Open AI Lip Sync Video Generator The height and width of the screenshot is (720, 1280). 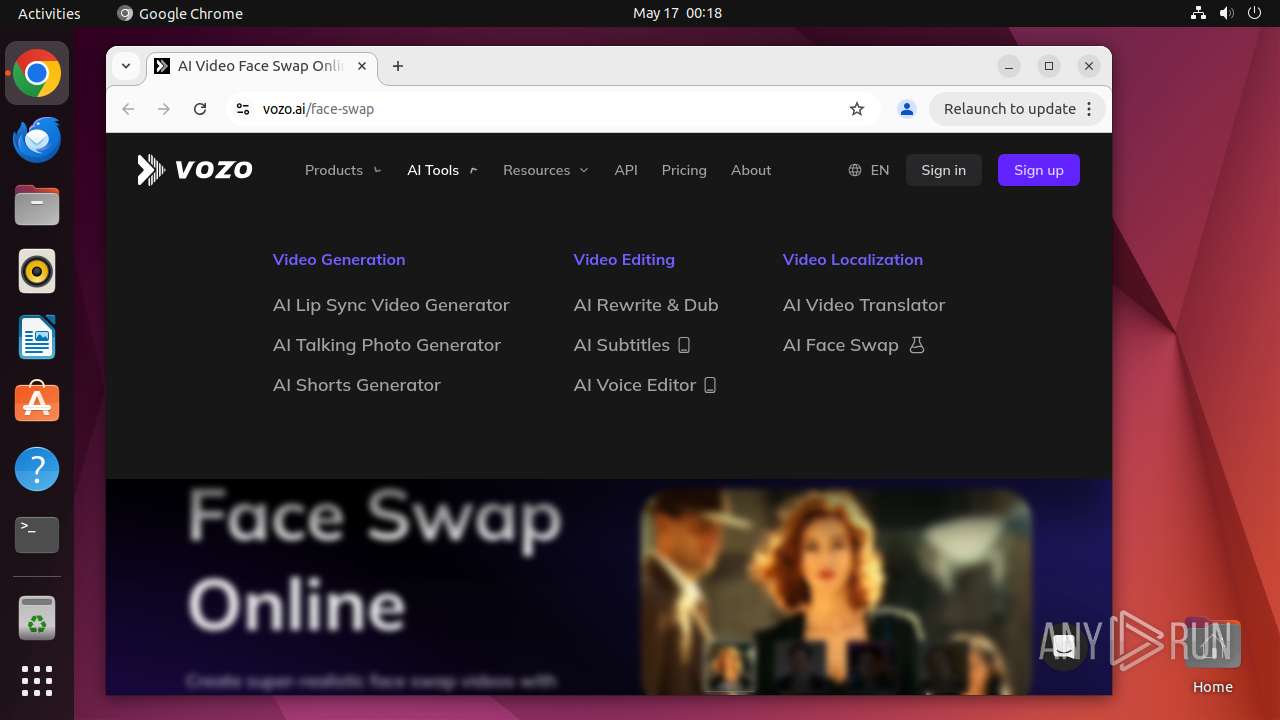(x=391, y=305)
